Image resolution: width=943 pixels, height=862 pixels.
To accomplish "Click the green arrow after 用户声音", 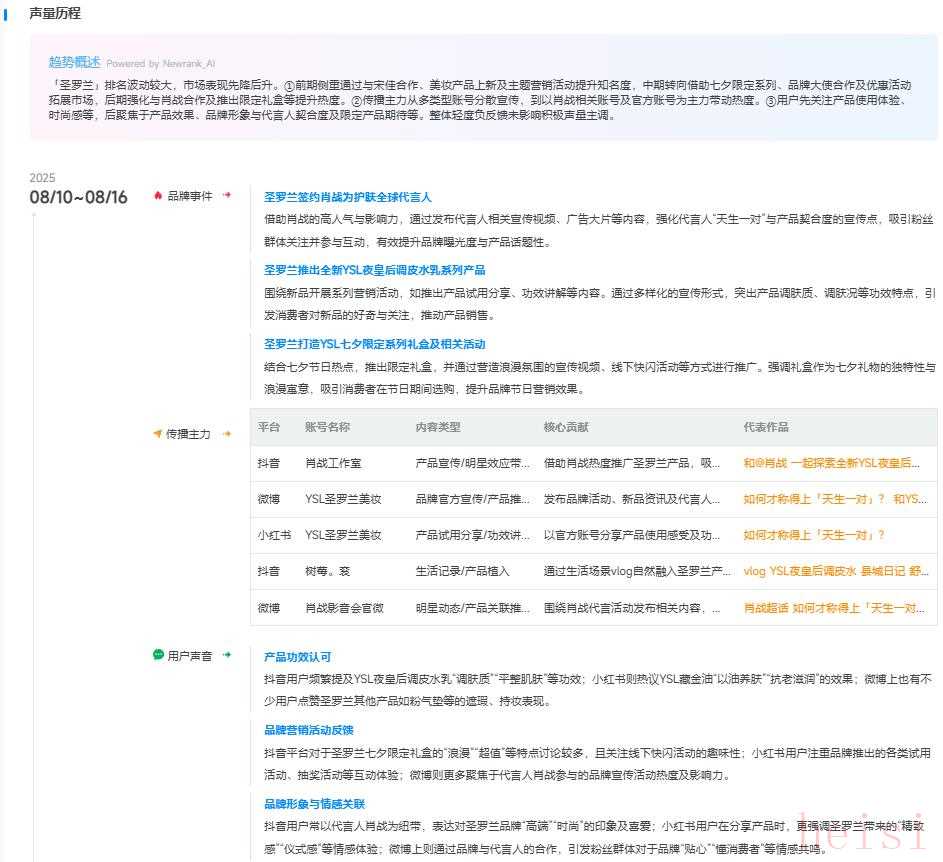I will (x=227, y=654).
